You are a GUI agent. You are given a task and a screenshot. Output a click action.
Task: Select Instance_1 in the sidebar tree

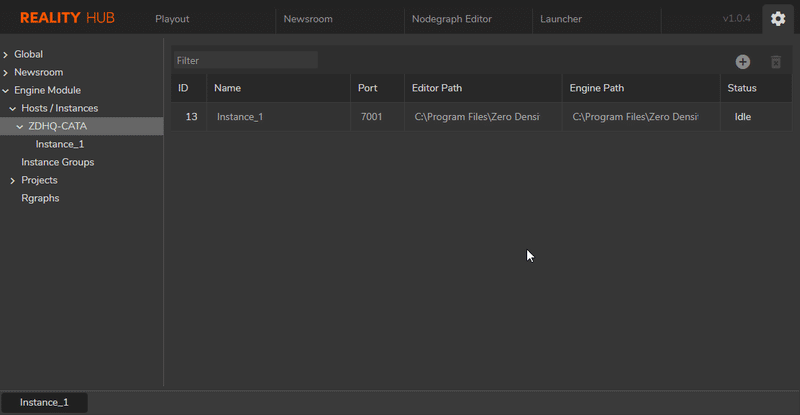tap(60, 144)
